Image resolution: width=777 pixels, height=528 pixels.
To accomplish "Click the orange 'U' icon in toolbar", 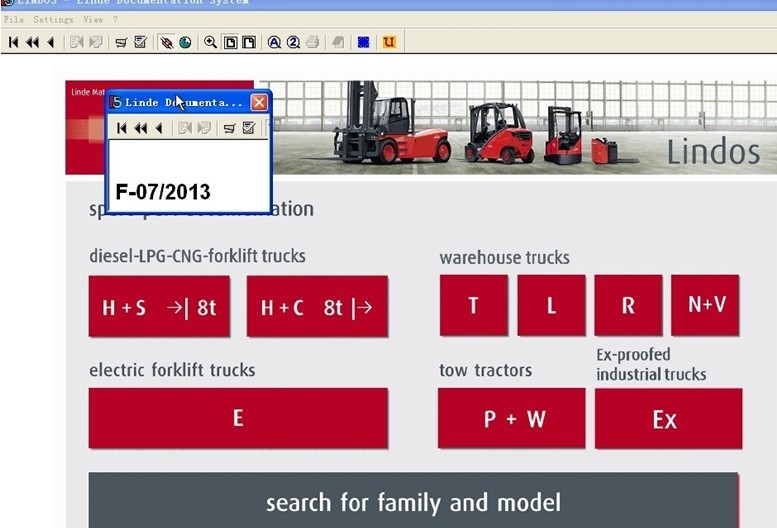I will [x=389, y=43].
